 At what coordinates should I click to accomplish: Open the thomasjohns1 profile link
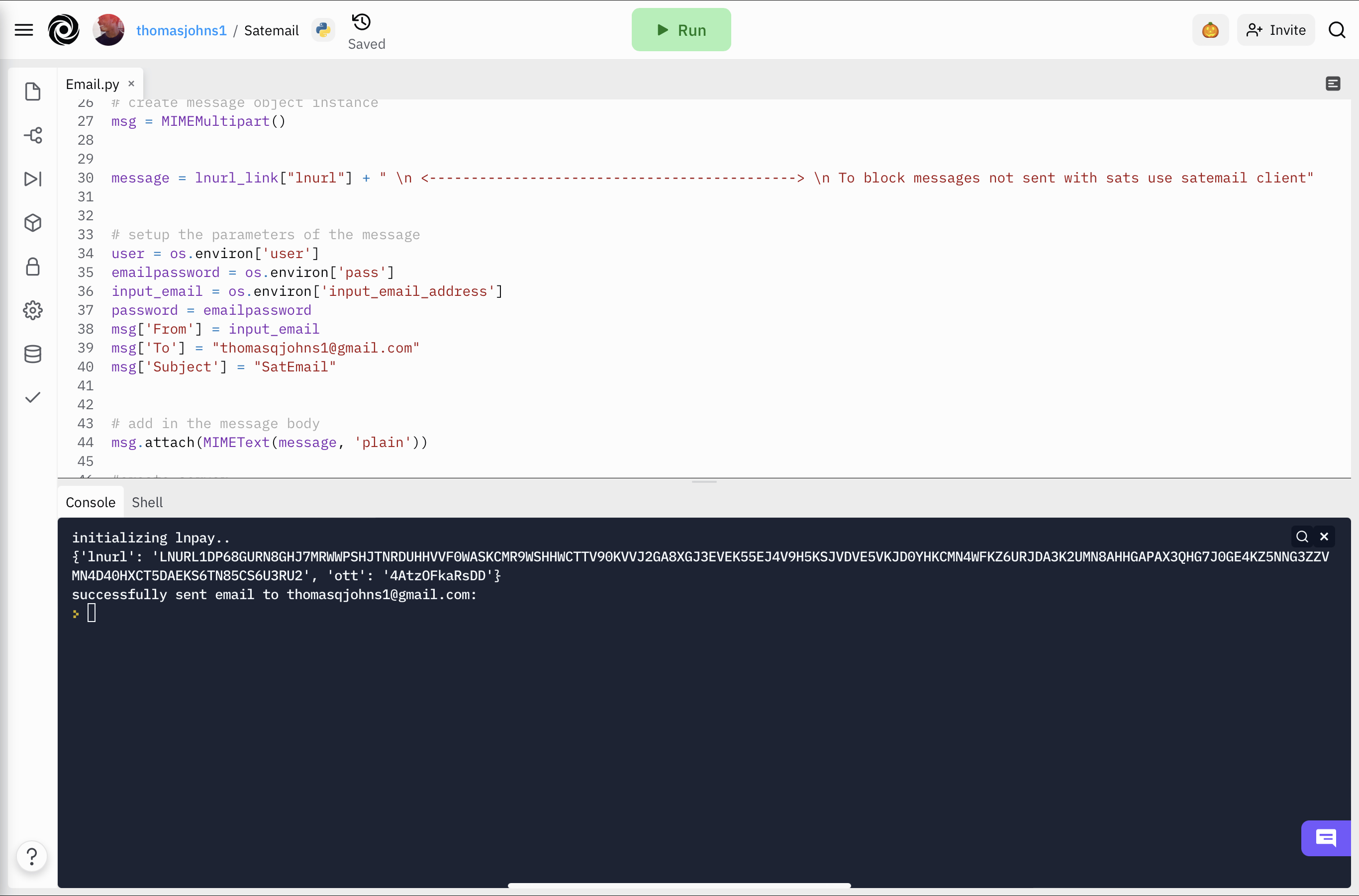point(181,30)
